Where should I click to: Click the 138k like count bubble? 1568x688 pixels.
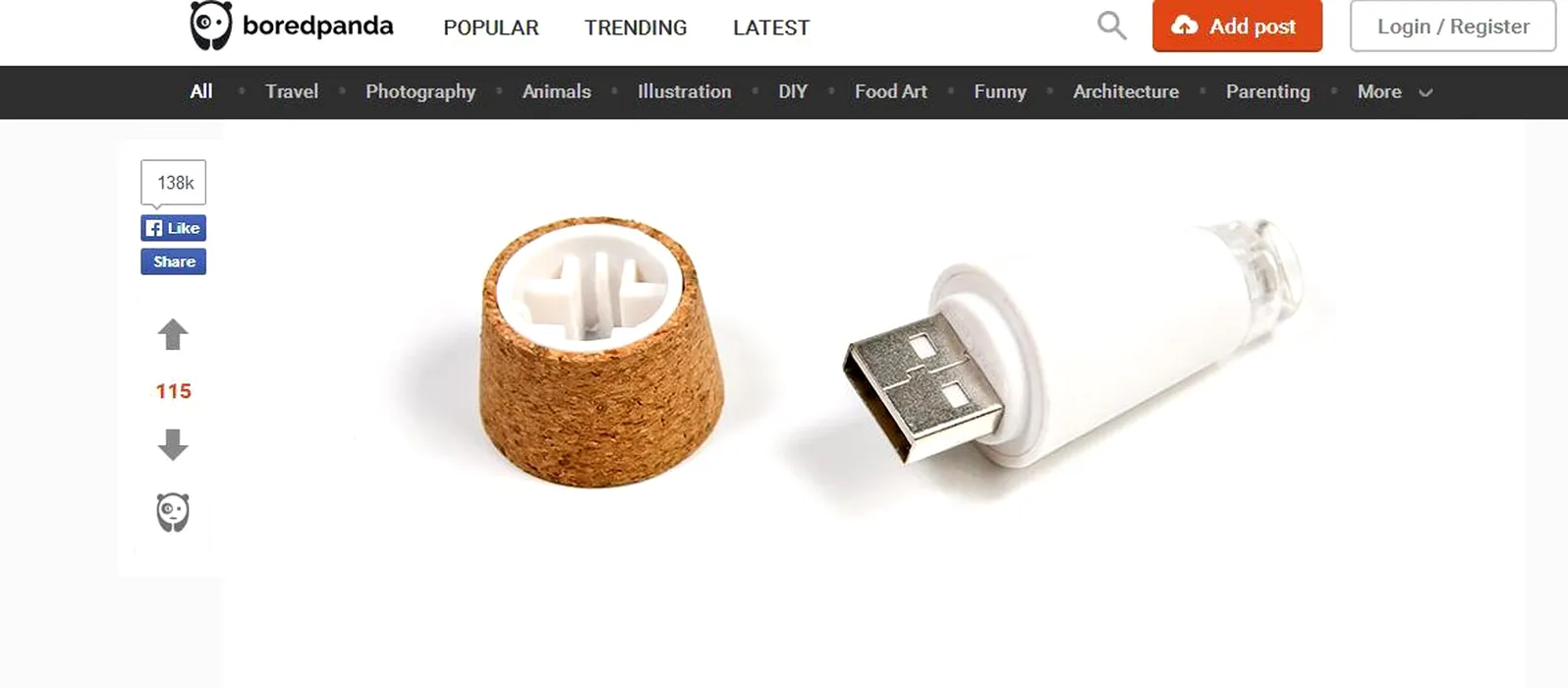(x=174, y=183)
